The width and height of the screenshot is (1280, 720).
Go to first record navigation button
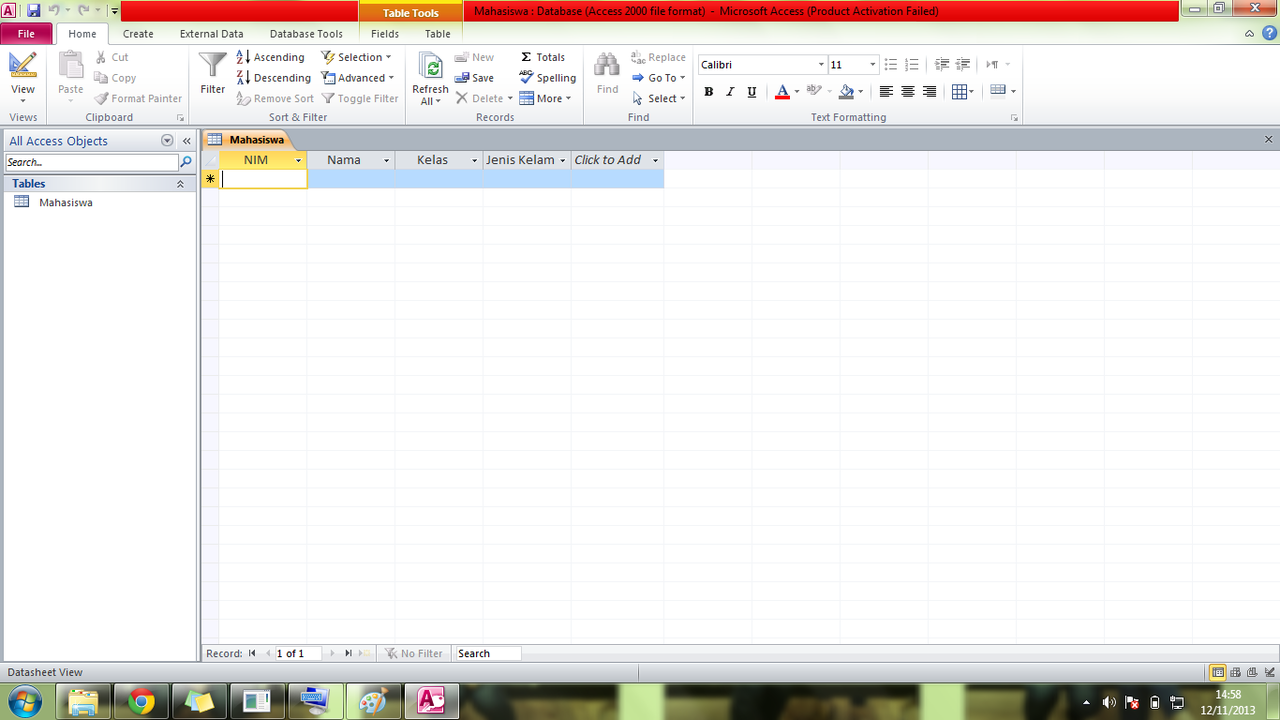(252, 653)
